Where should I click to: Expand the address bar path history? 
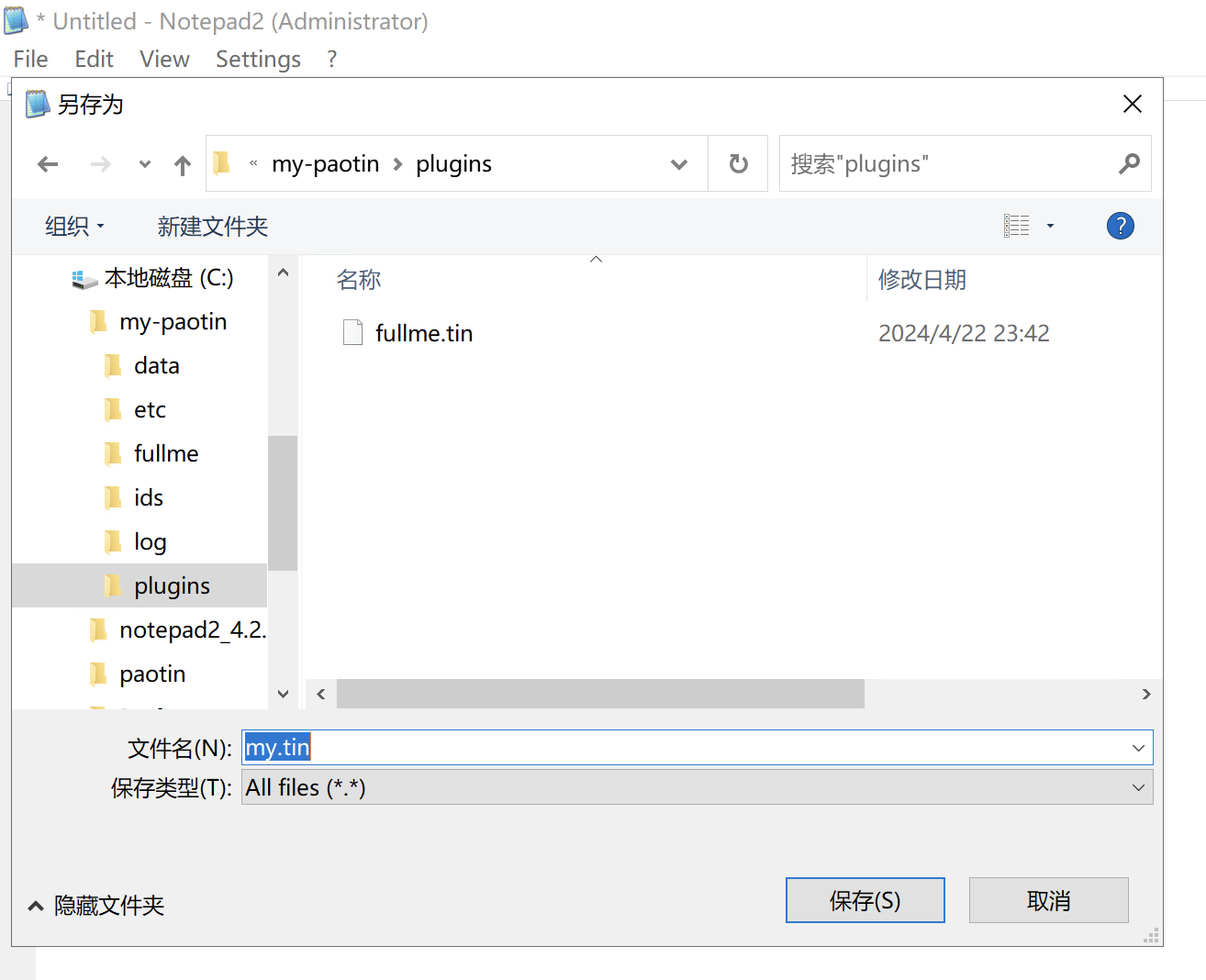(679, 164)
